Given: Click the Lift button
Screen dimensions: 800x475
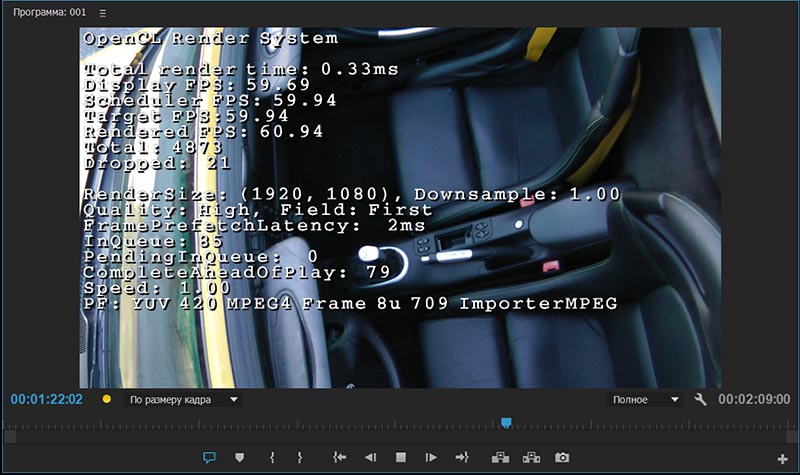Looking at the screenshot, I should point(500,458).
